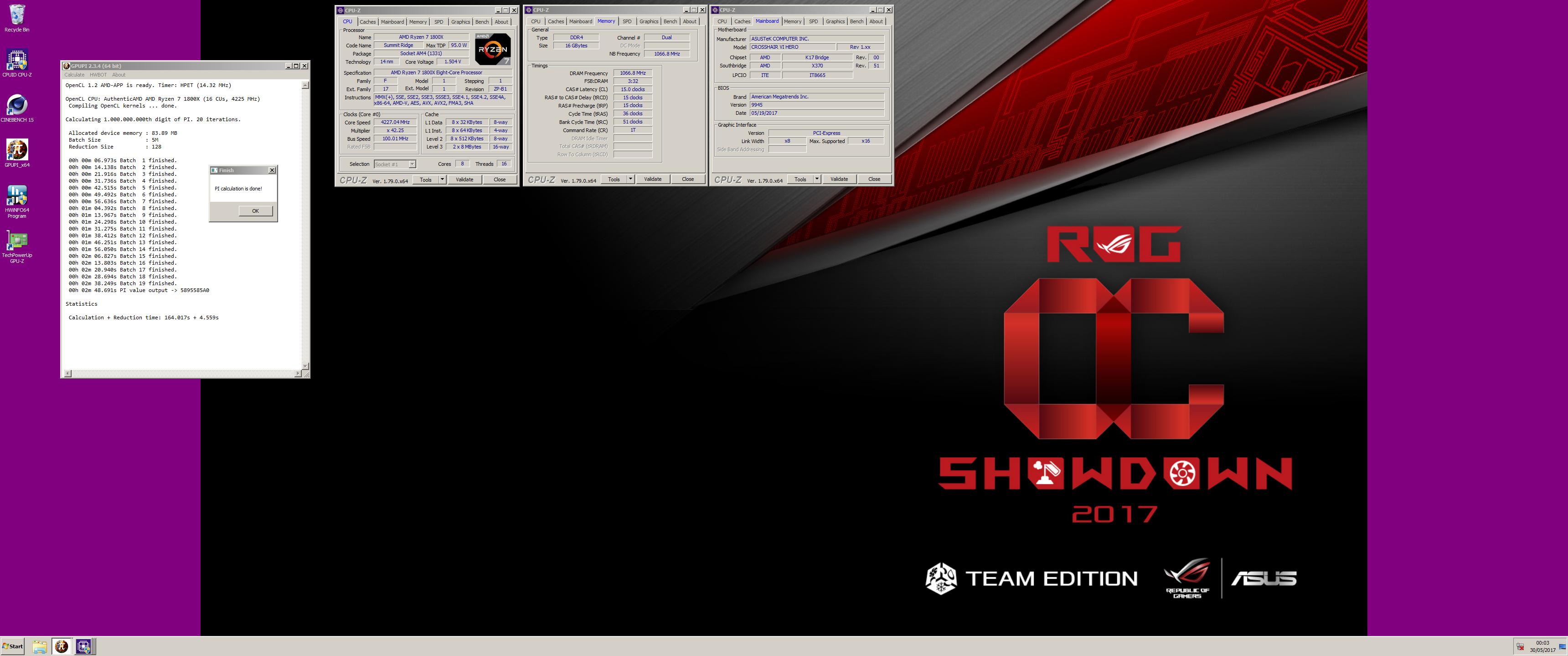Open Graphics tab in Mainboard CPU-Z window
Image resolution: width=1568 pixels, height=656 pixels.
pyautogui.click(x=835, y=22)
